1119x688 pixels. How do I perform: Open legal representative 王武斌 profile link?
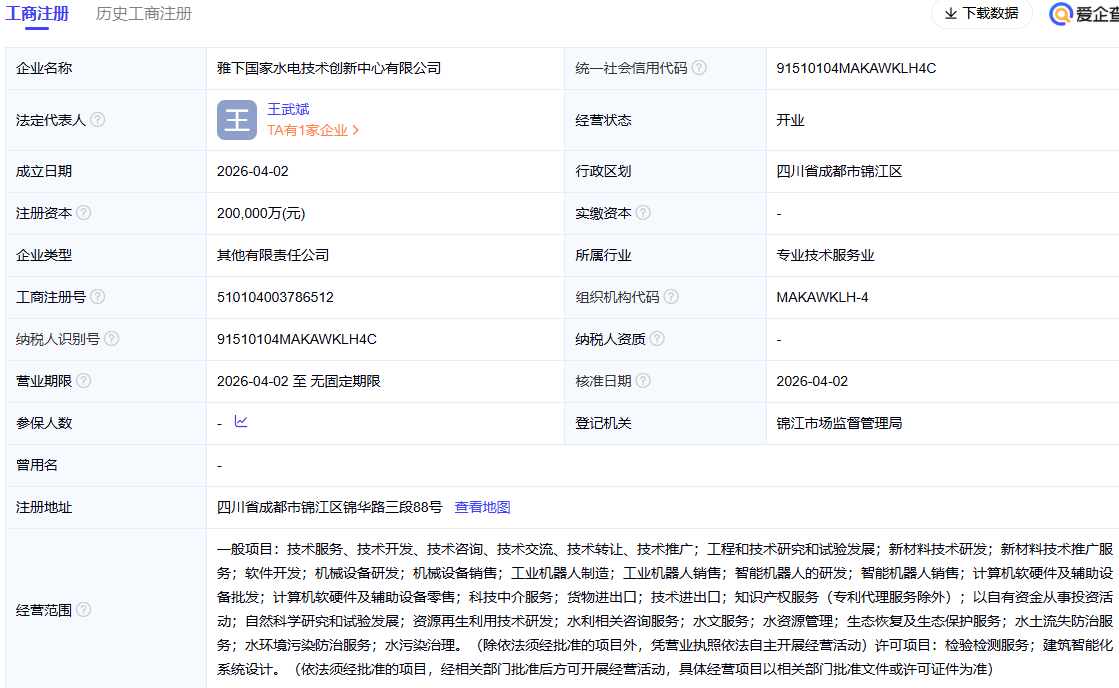pos(288,109)
